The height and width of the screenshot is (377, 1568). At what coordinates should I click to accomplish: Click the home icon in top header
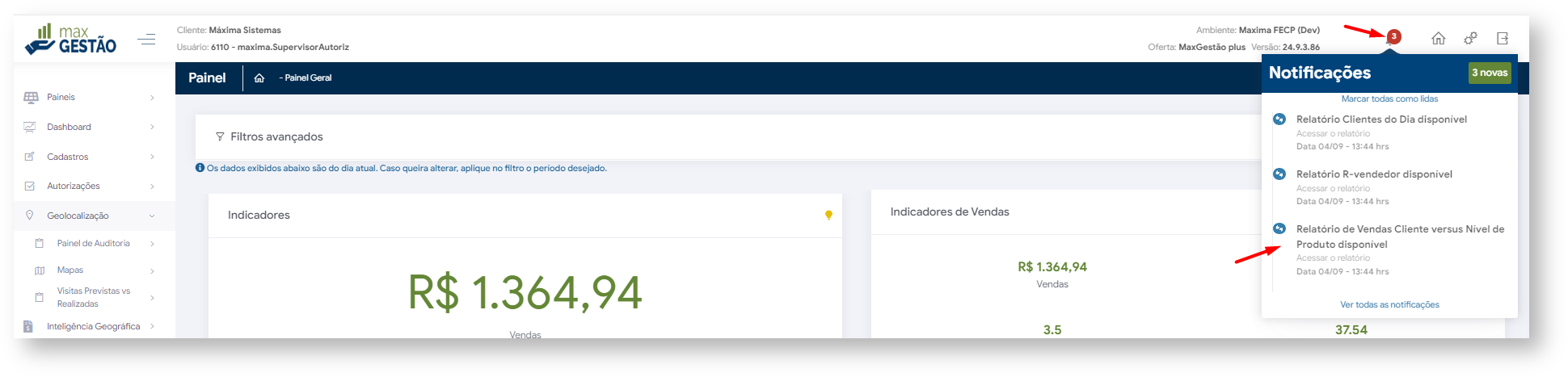point(1439,38)
